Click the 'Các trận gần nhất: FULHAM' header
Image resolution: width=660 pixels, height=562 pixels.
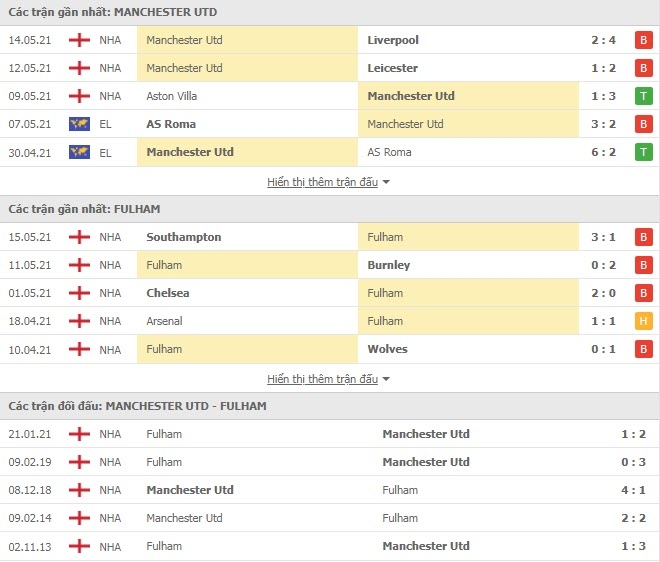pos(84,209)
